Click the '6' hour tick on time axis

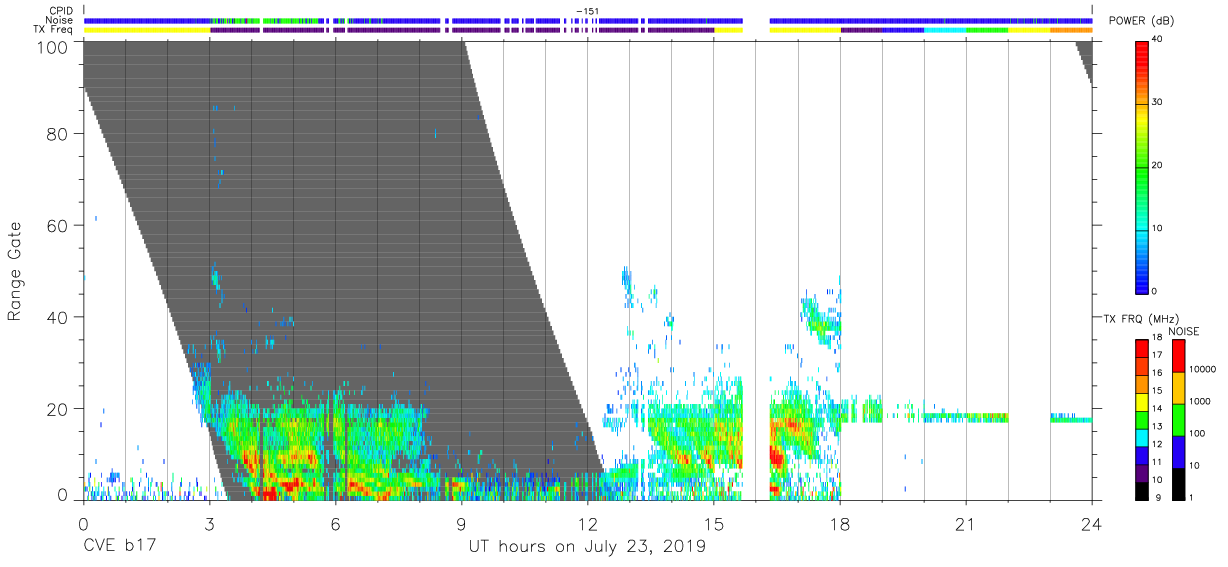click(x=335, y=523)
